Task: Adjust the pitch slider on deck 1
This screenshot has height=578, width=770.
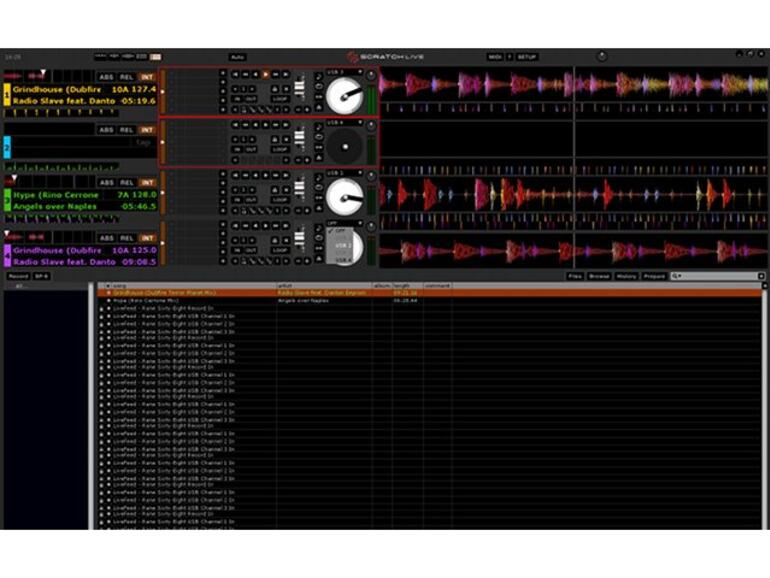Action: tap(299, 86)
